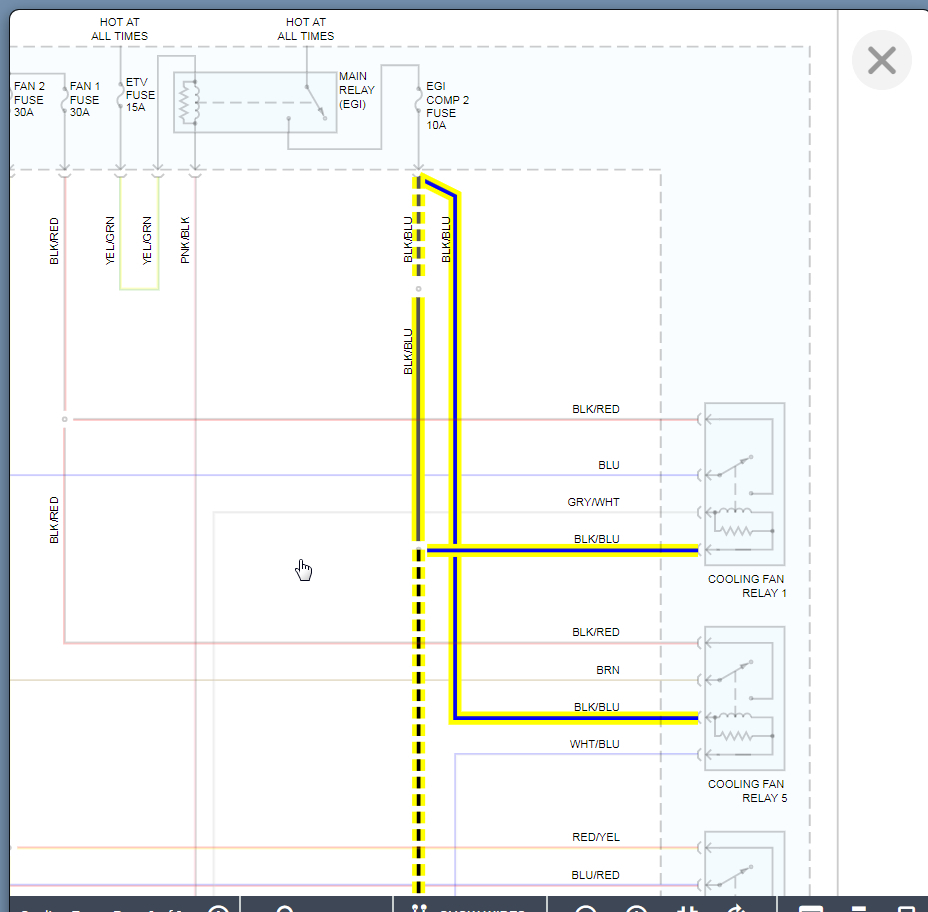Viewport: 928px width, 912px height.
Task: Open the search magnifier in bottom toolbar
Action: (285, 908)
